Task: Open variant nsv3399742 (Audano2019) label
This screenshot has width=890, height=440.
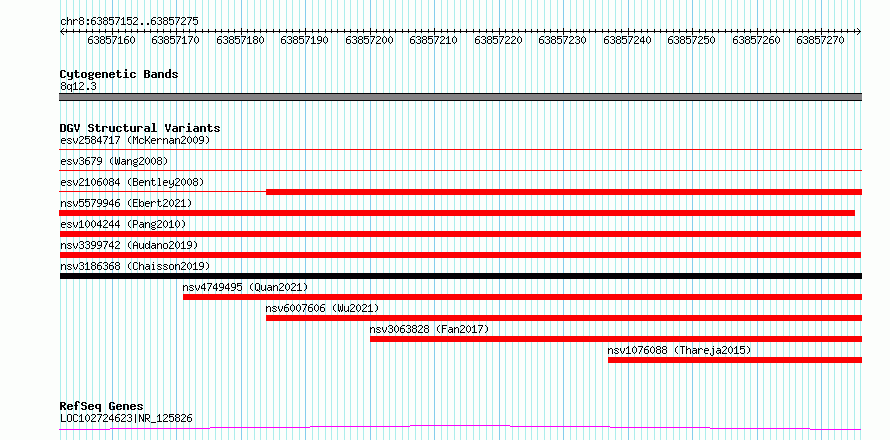Action: (129, 245)
